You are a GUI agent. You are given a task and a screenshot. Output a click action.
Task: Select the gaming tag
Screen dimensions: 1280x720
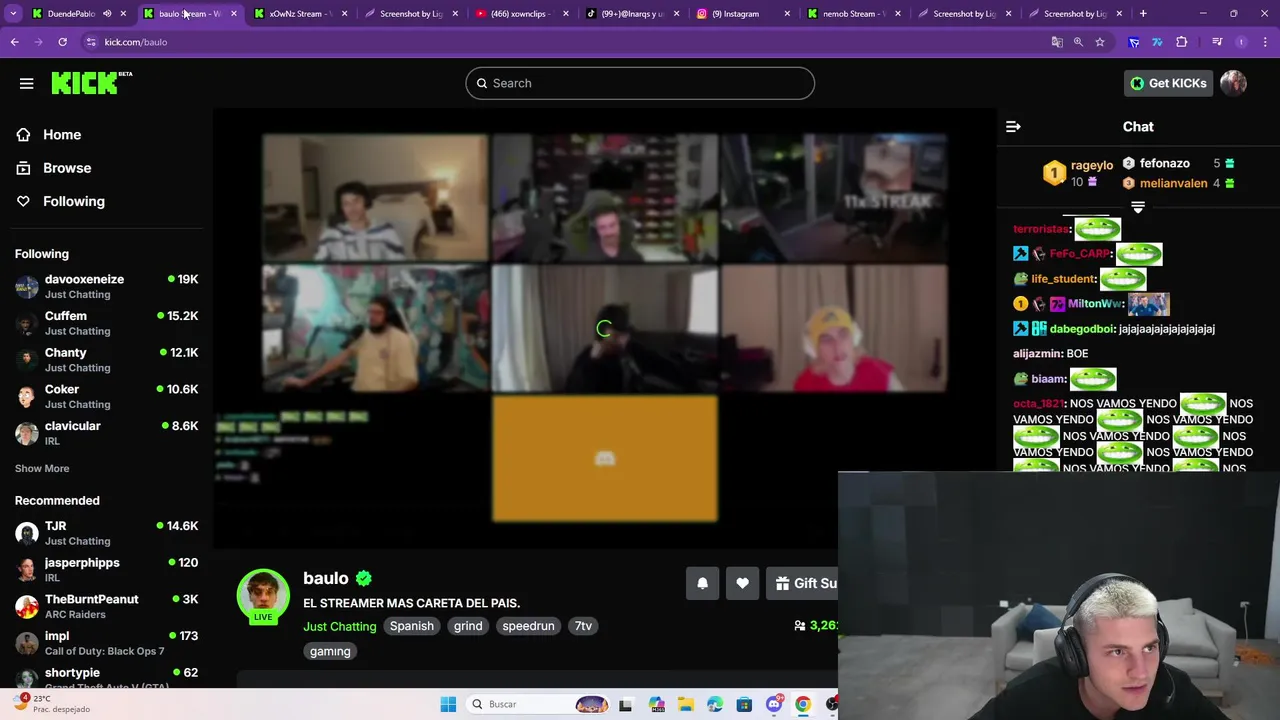click(x=330, y=651)
